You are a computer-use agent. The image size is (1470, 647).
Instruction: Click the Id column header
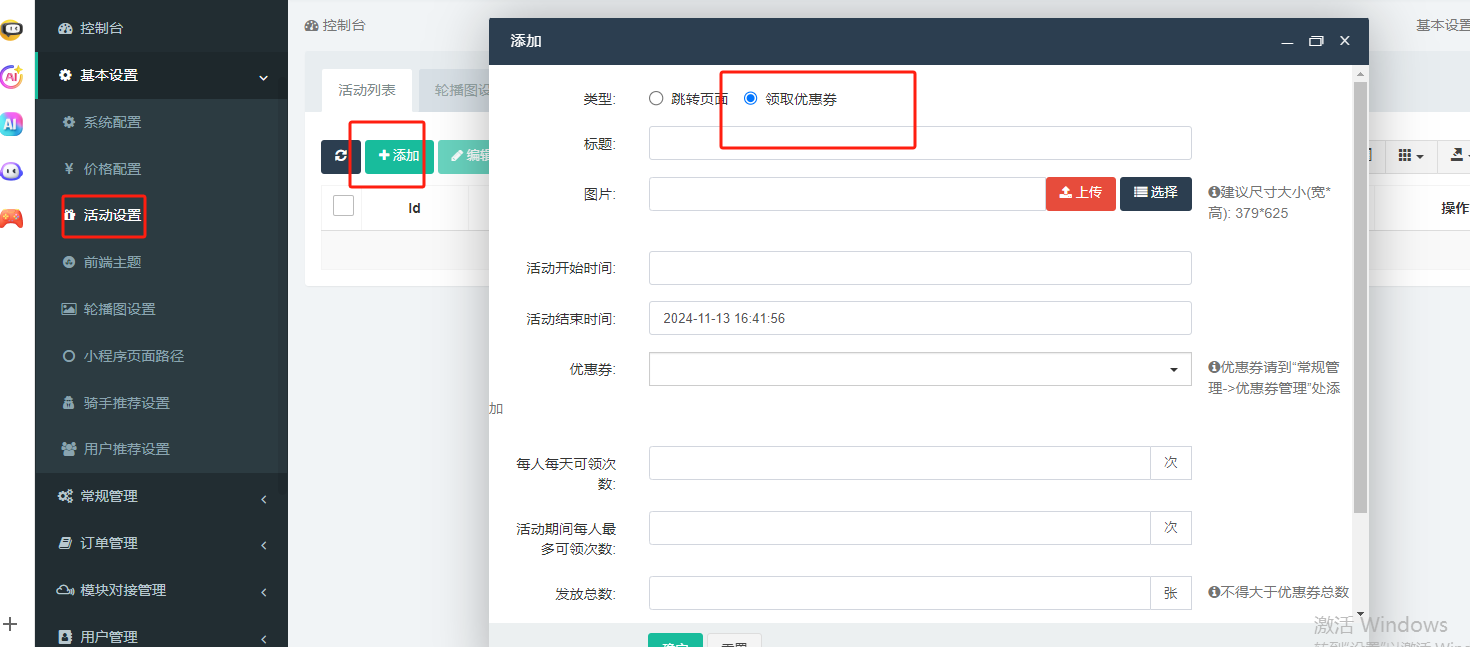[x=414, y=208]
